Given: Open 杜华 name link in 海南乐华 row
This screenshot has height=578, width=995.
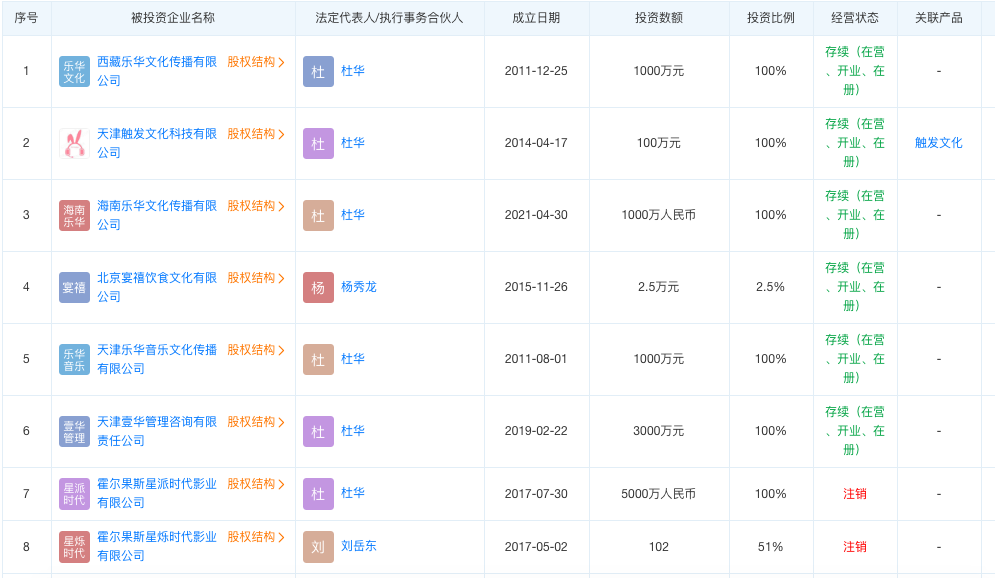Looking at the screenshot, I should point(353,215).
